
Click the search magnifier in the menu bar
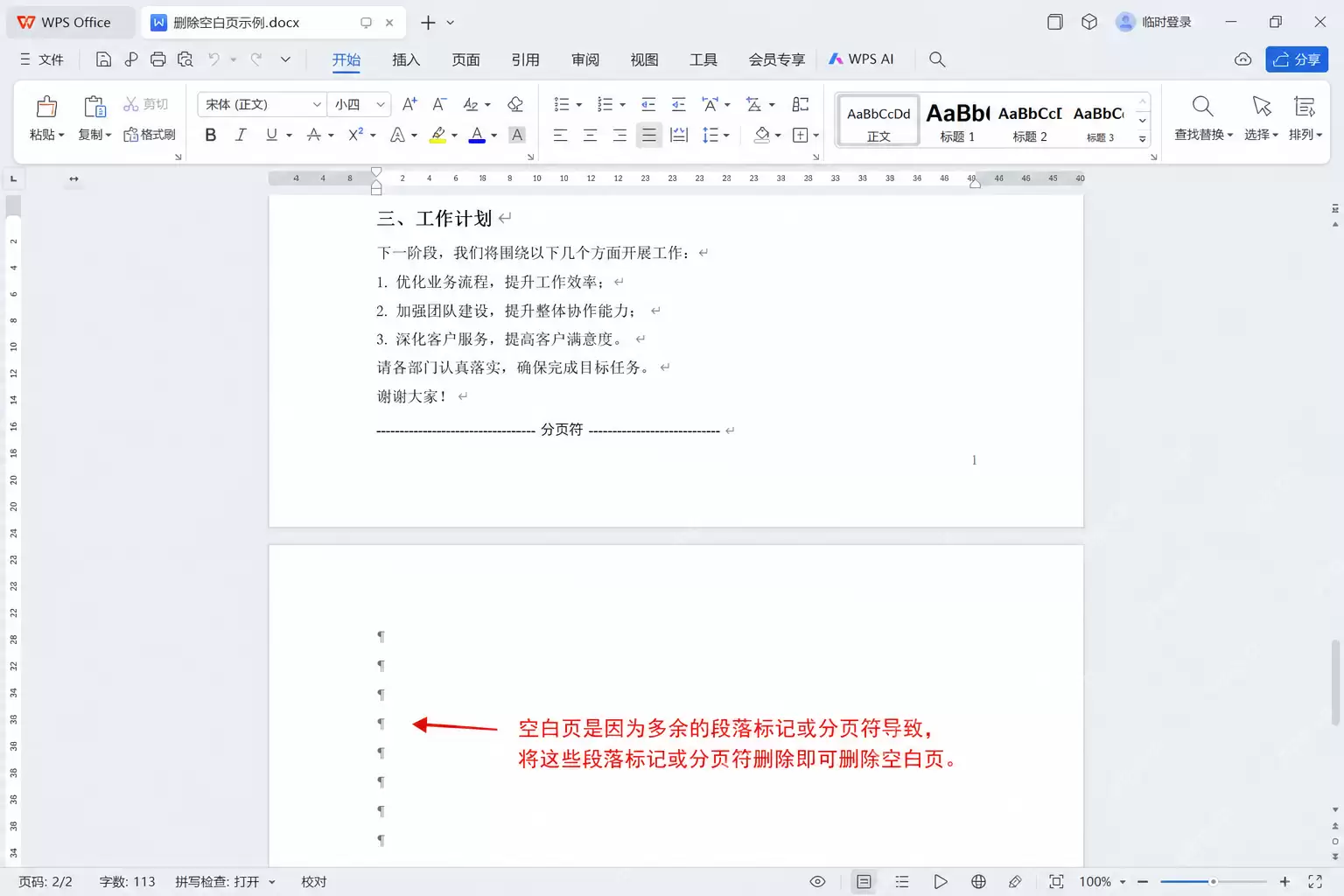pyautogui.click(x=937, y=59)
